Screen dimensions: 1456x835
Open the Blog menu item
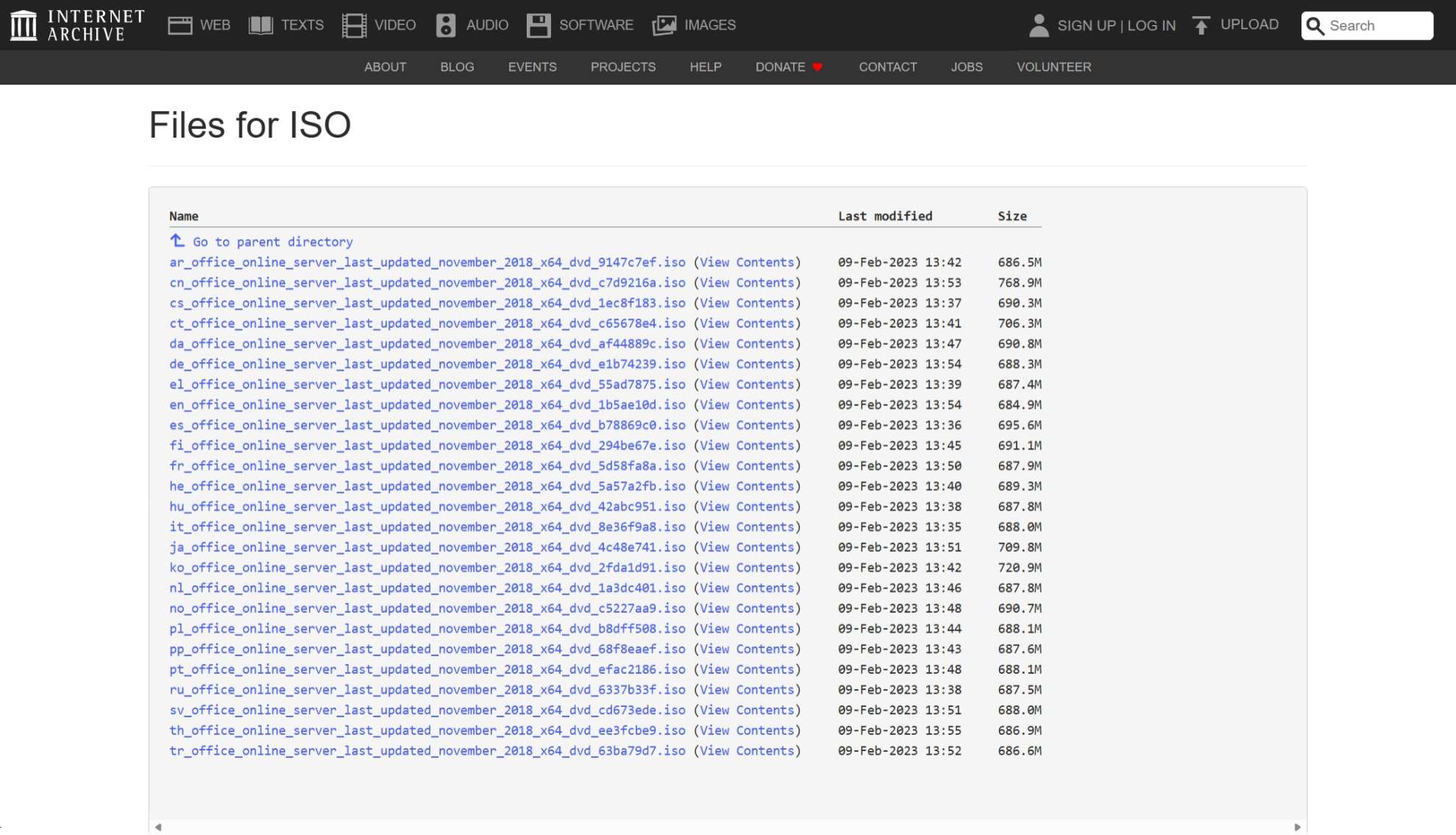[x=457, y=67]
